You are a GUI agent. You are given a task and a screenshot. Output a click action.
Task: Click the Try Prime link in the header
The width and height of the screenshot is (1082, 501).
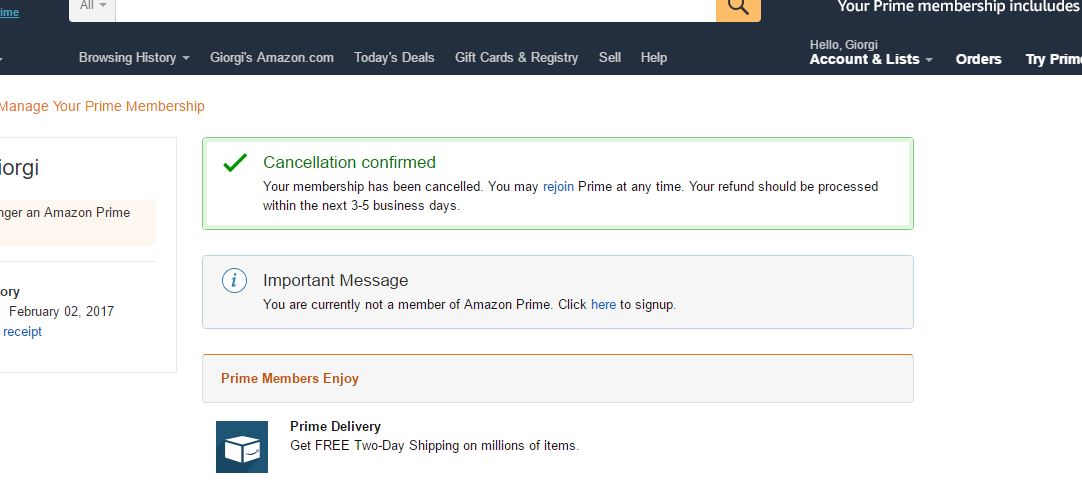[x=1054, y=59]
